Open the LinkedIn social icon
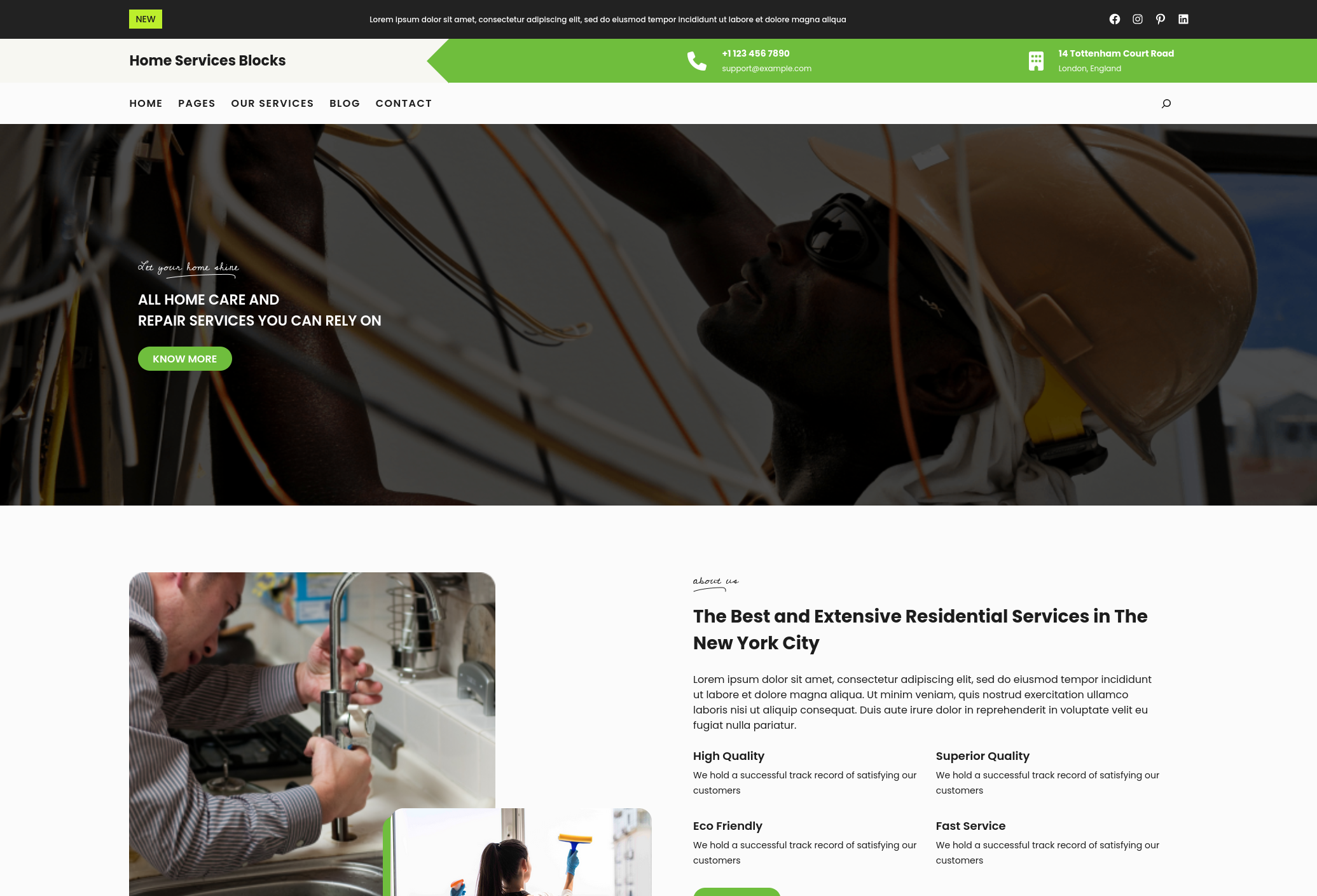This screenshot has height=896, width=1317. (1183, 19)
